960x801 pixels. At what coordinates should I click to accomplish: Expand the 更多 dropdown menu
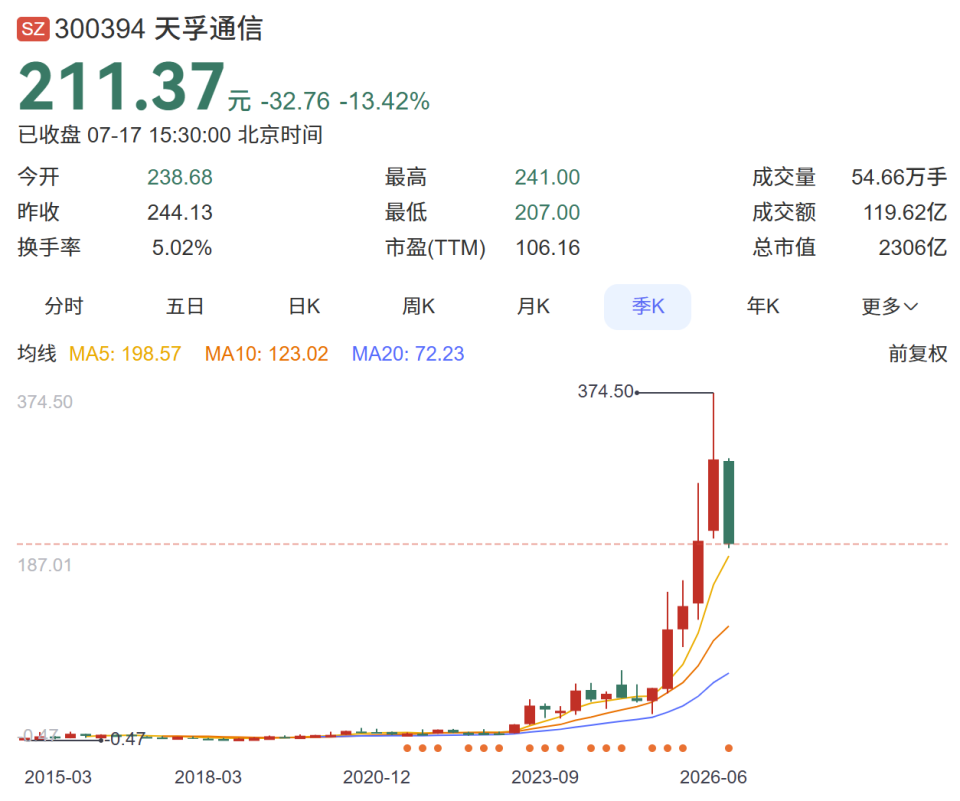click(x=890, y=306)
